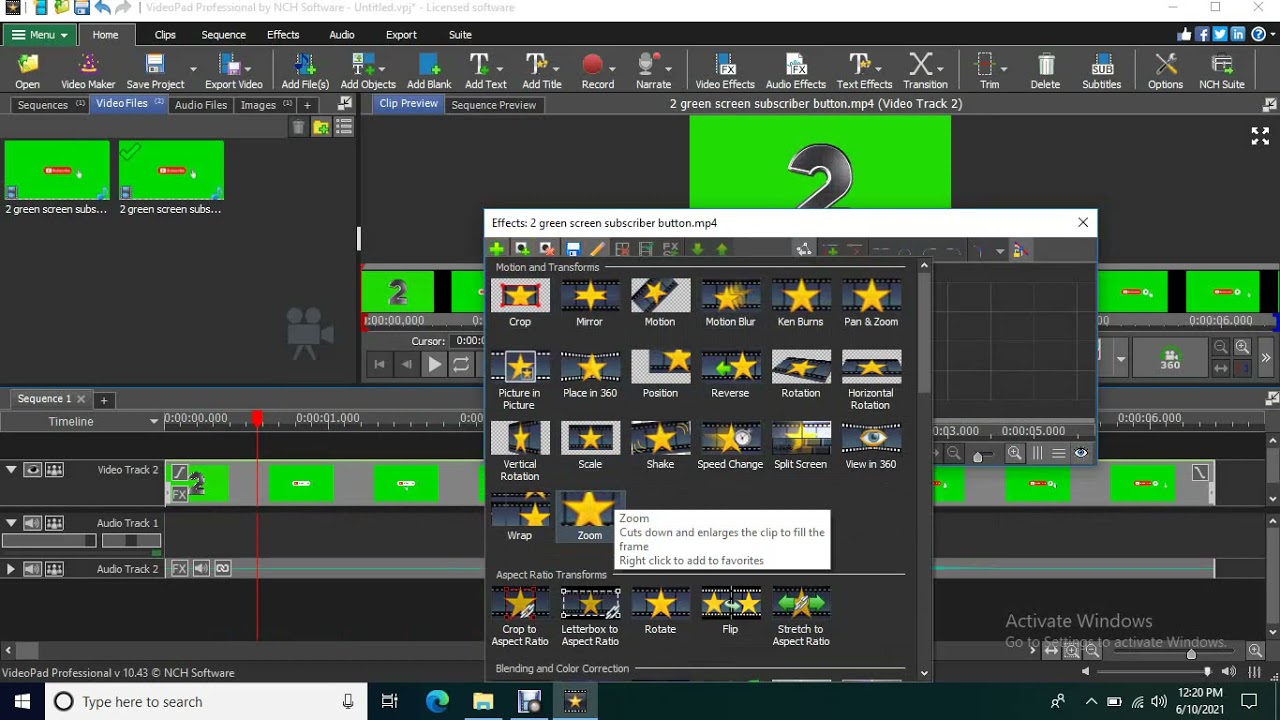Apply the Shake effect
The width and height of the screenshot is (1280, 720).
(x=660, y=446)
